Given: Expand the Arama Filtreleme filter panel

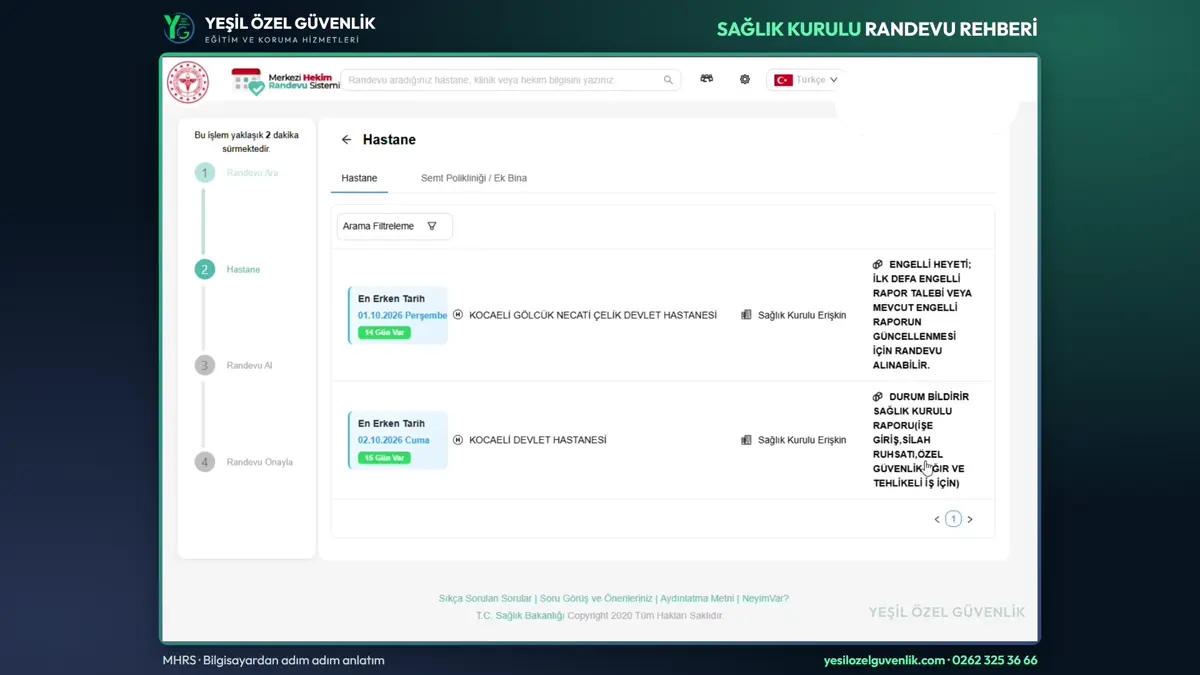Looking at the screenshot, I should click(395, 226).
